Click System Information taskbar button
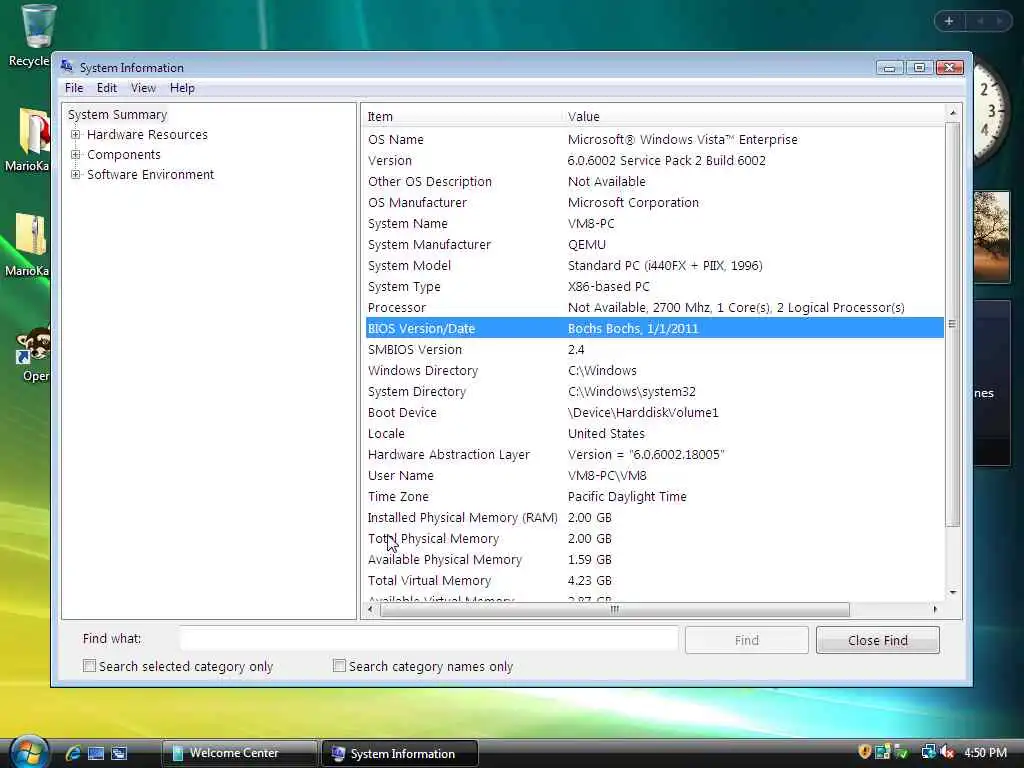Viewport: 1024px width, 768px height. click(x=400, y=753)
